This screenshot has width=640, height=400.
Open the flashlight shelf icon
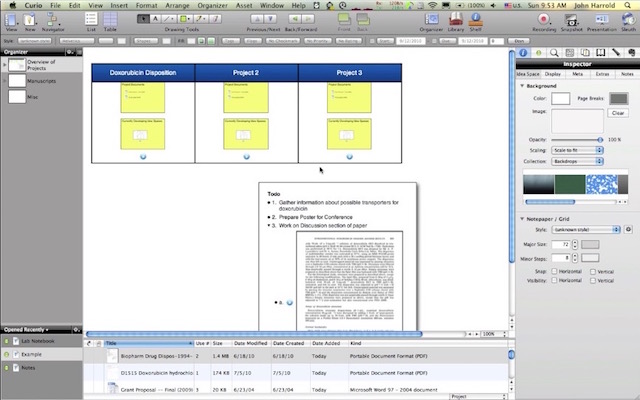[x=616, y=53]
